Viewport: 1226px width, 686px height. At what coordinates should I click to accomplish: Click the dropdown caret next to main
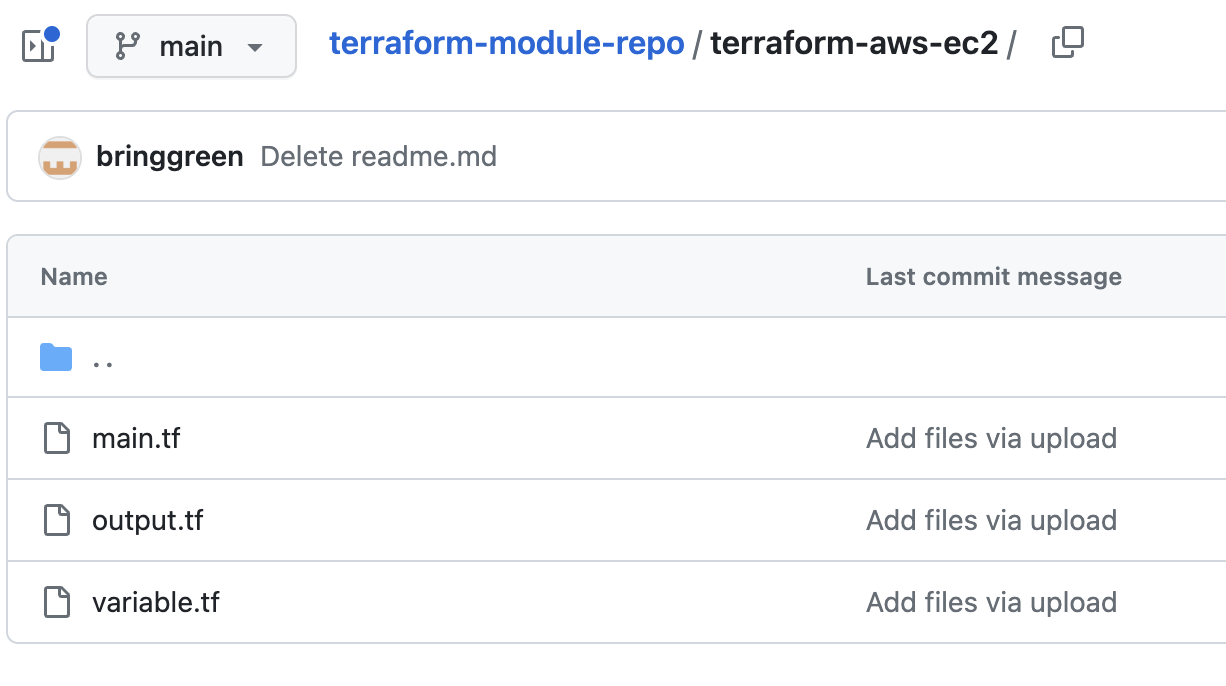(x=255, y=47)
